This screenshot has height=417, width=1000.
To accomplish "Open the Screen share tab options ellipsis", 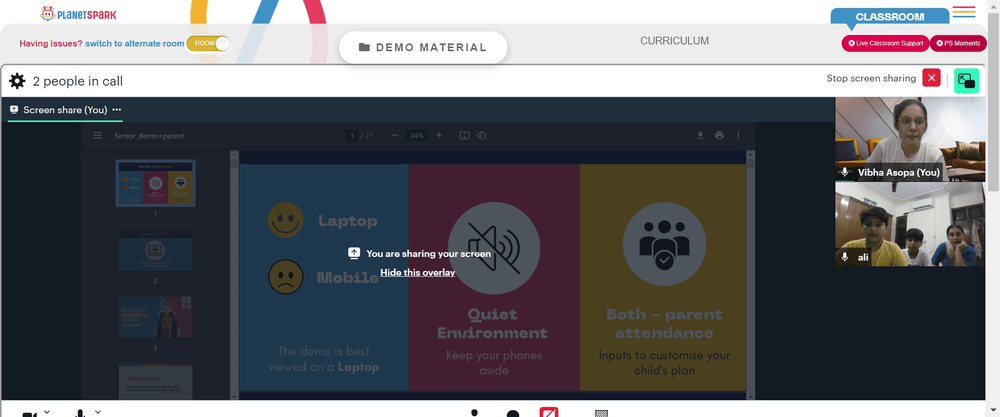I will [117, 110].
